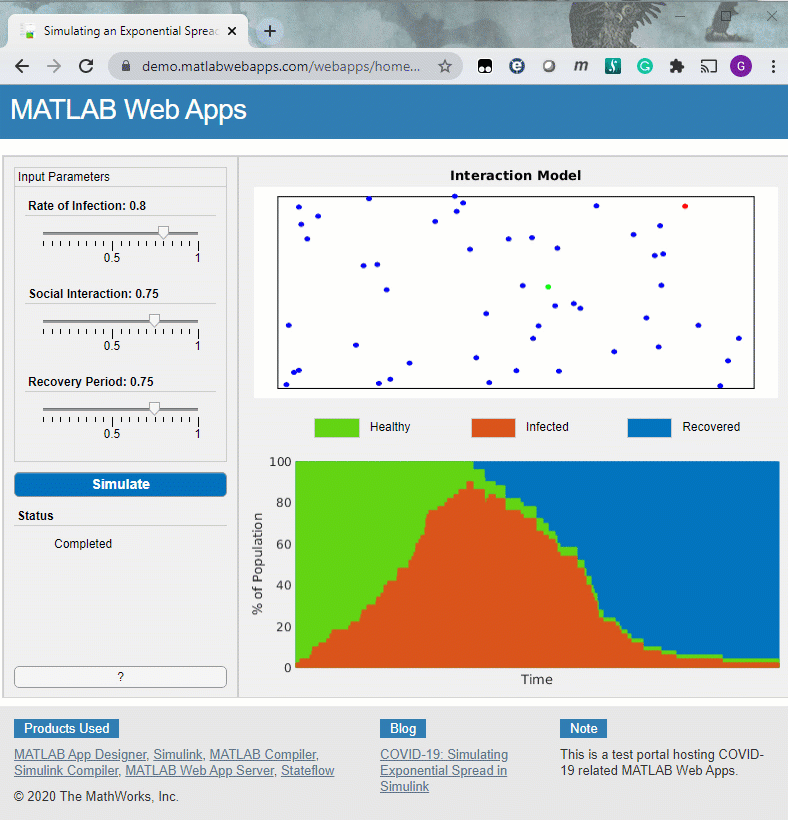Open the Extensions puzzle piece icon
The height and width of the screenshot is (820, 788).
click(x=677, y=66)
